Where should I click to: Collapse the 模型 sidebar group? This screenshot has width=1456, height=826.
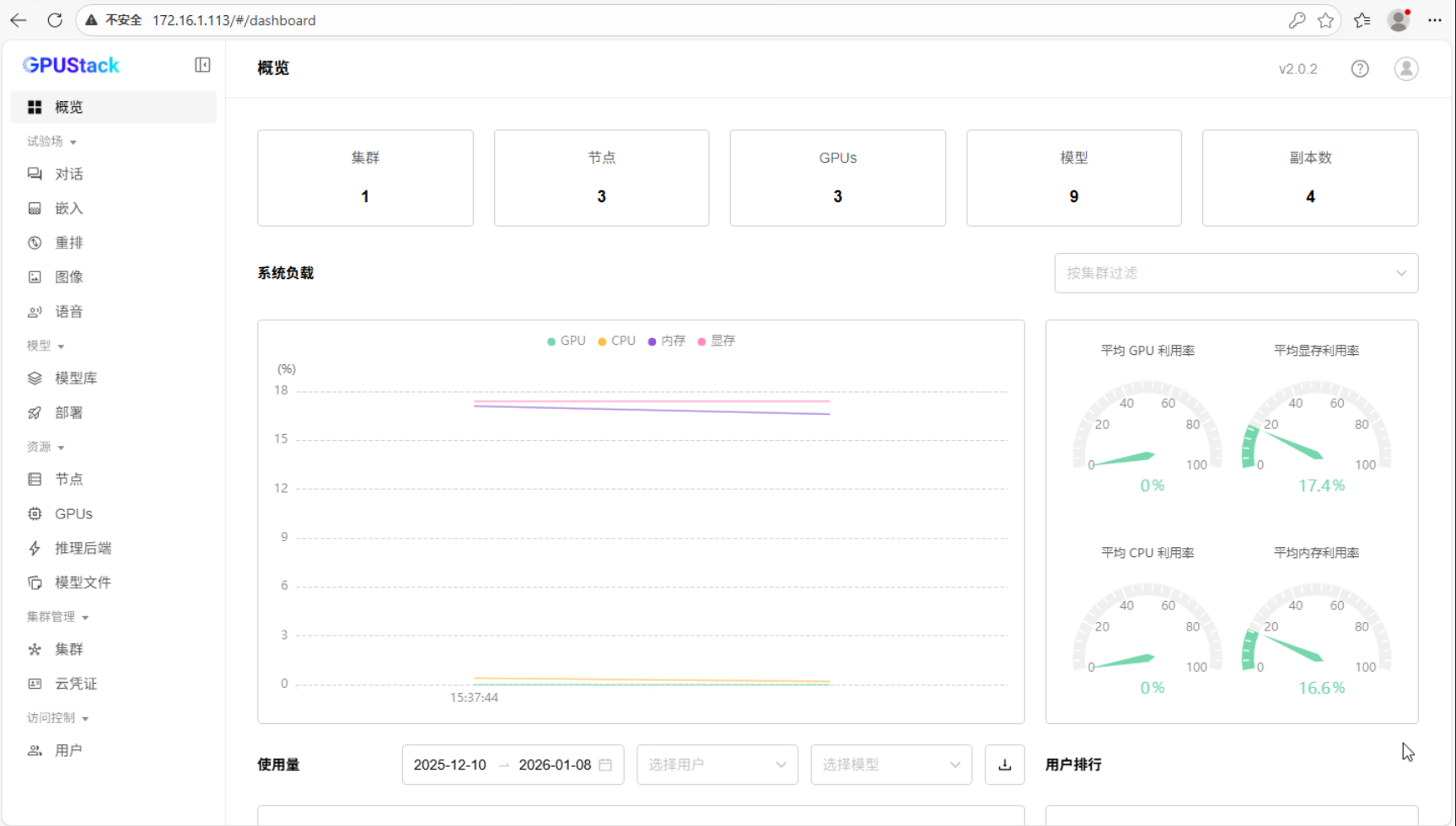tap(46, 346)
